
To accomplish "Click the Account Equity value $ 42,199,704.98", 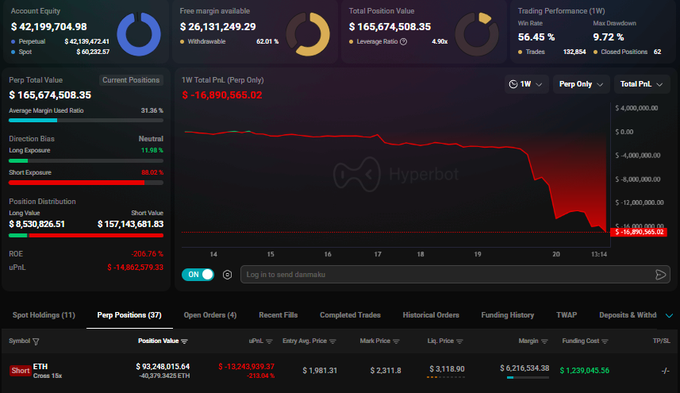I will (x=49, y=27).
